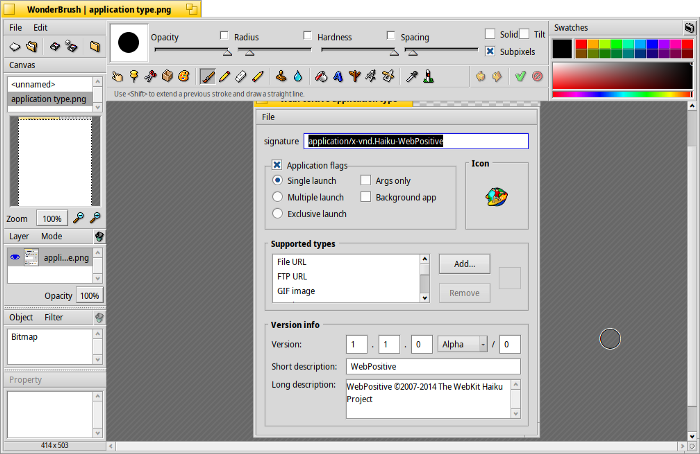Click the Spacing slider
700x454 pixels.
tap(442, 50)
